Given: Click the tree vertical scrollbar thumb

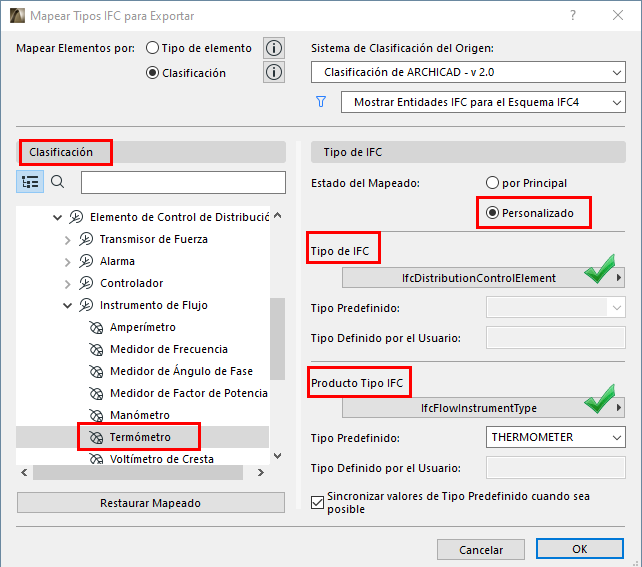Looking at the screenshot, I should [278, 339].
